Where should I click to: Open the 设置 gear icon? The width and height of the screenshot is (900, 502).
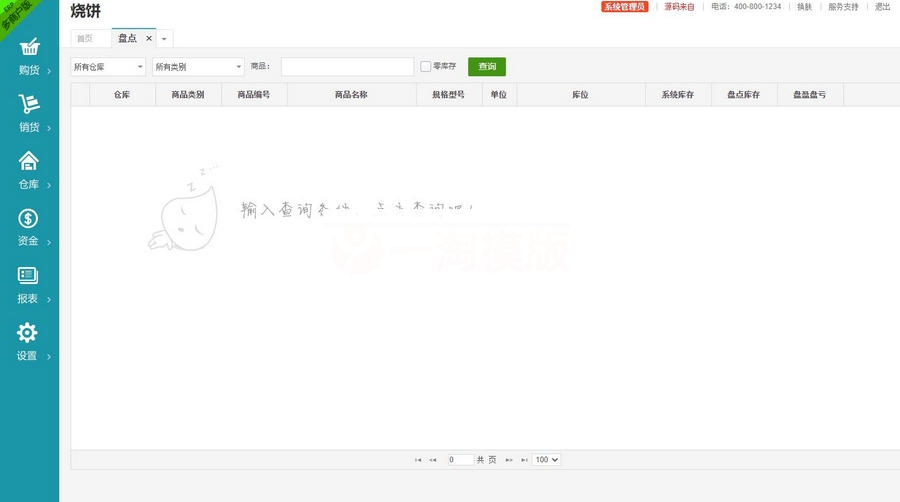point(29,332)
